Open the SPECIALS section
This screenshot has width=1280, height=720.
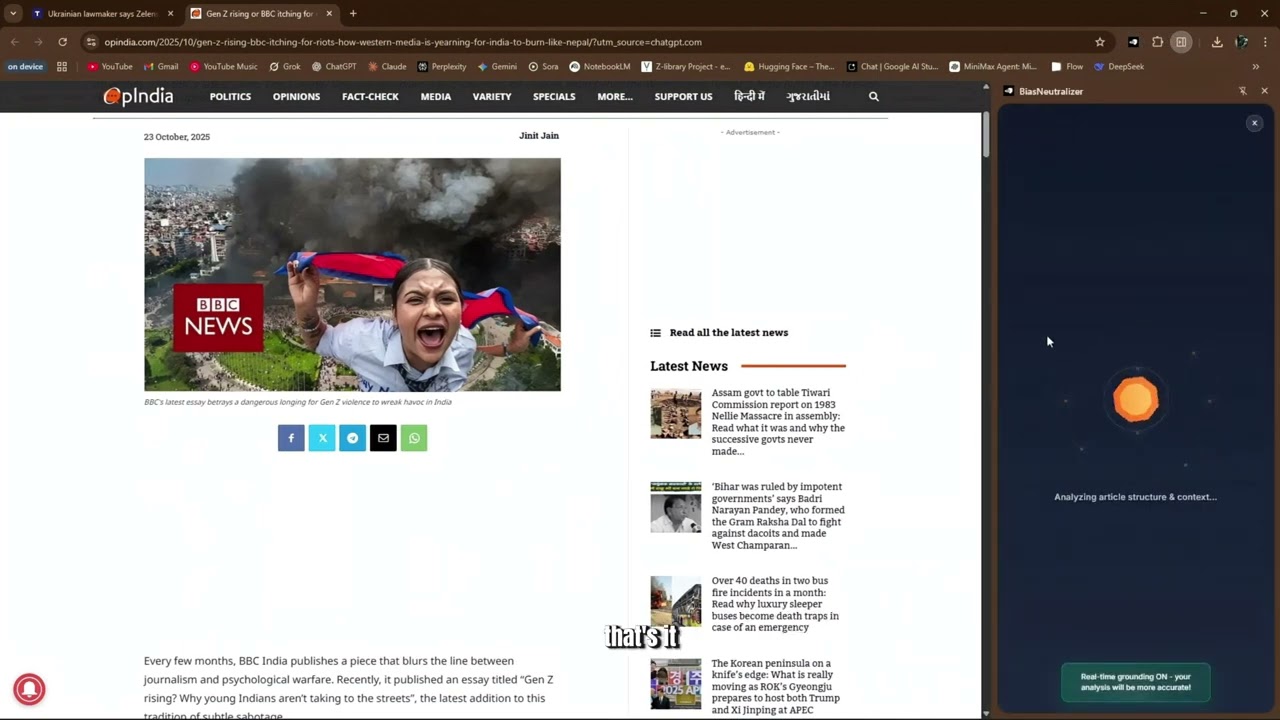coord(554,97)
